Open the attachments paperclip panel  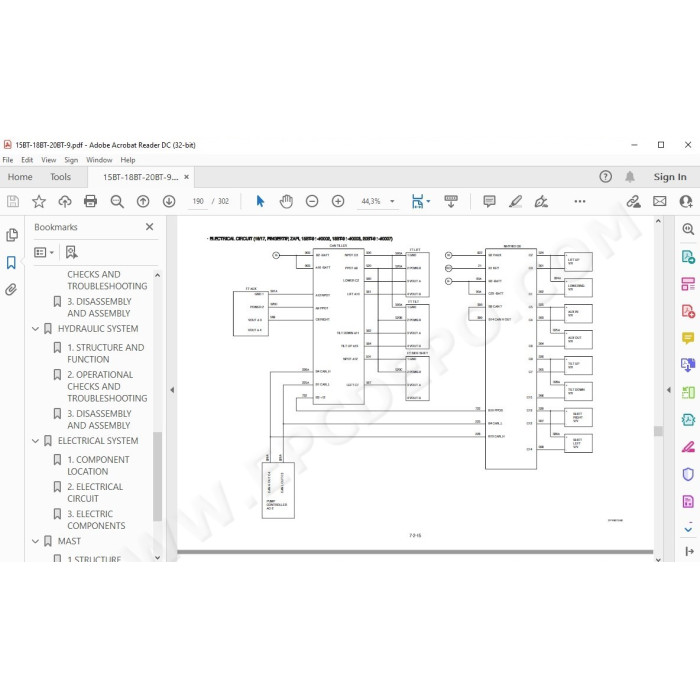point(11,290)
